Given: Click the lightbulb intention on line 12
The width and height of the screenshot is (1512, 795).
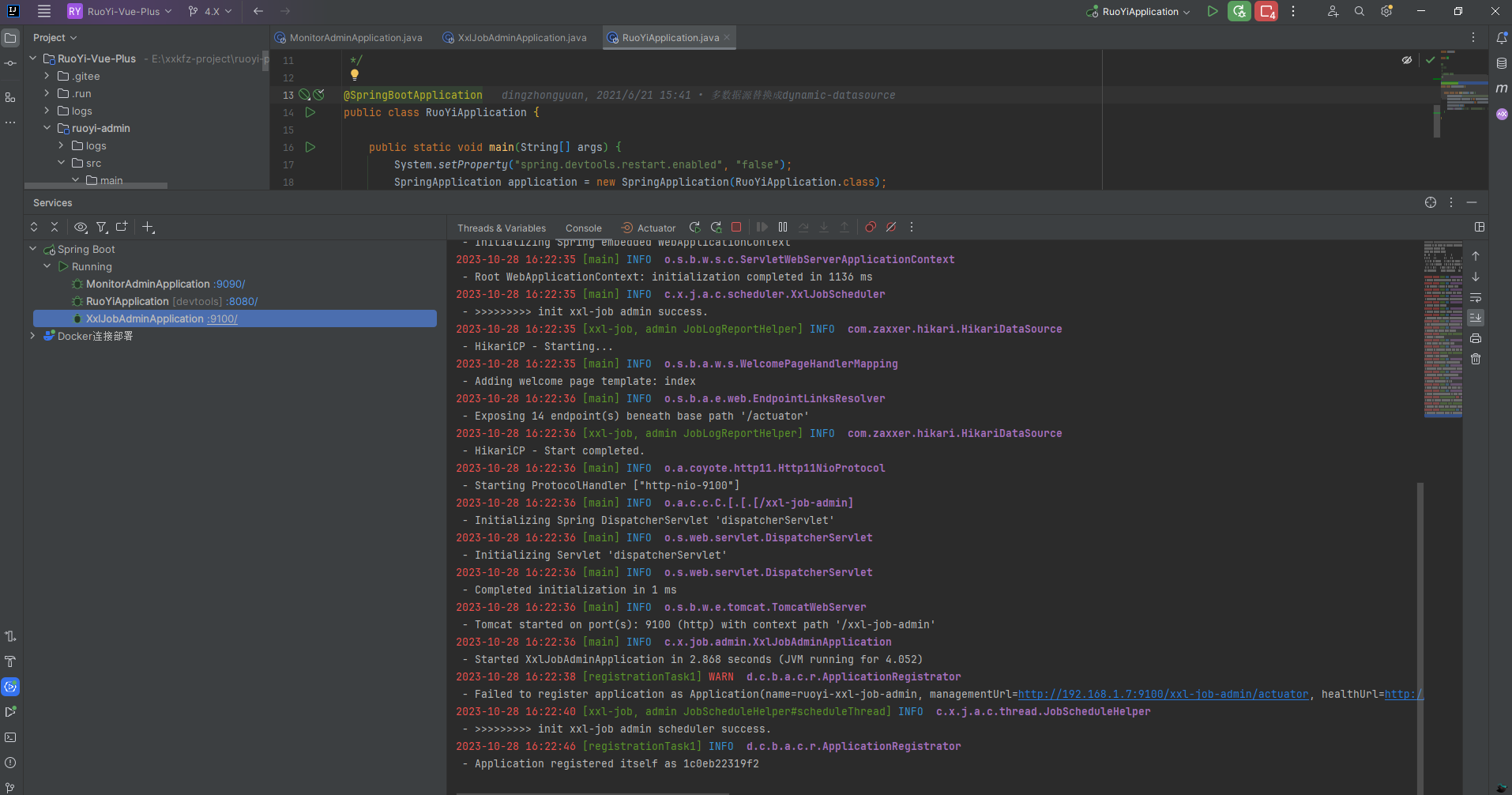Looking at the screenshot, I should point(355,76).
